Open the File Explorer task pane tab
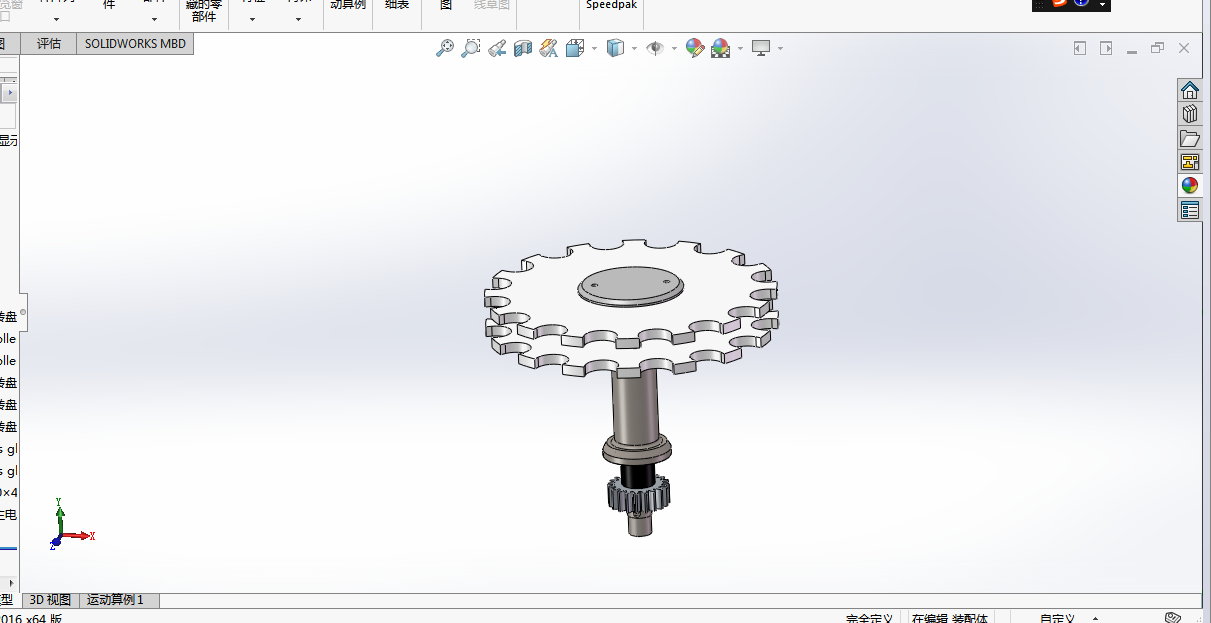The image size is (1211, 623). pos(1189,138)
